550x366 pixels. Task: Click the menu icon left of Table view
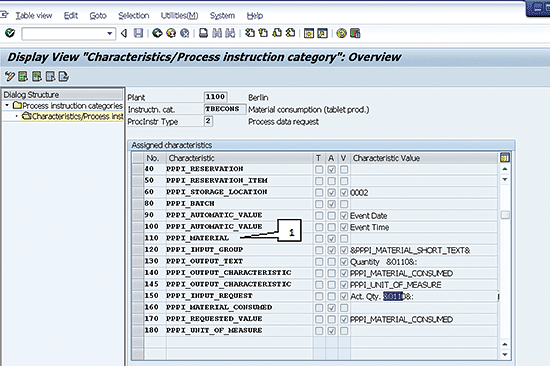click(x=4, y=15)
